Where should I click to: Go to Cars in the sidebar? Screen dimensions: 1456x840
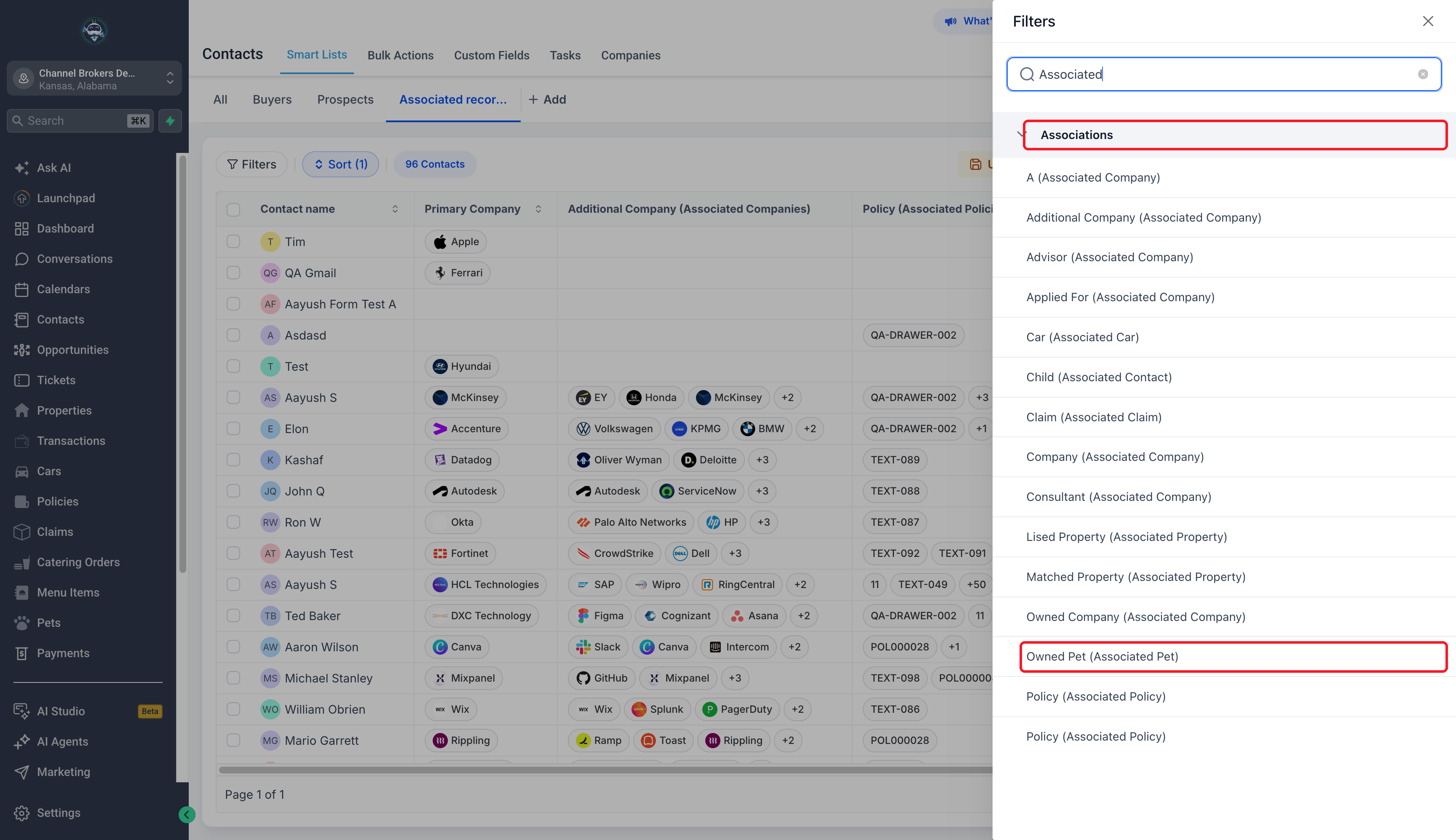(48, 471)
